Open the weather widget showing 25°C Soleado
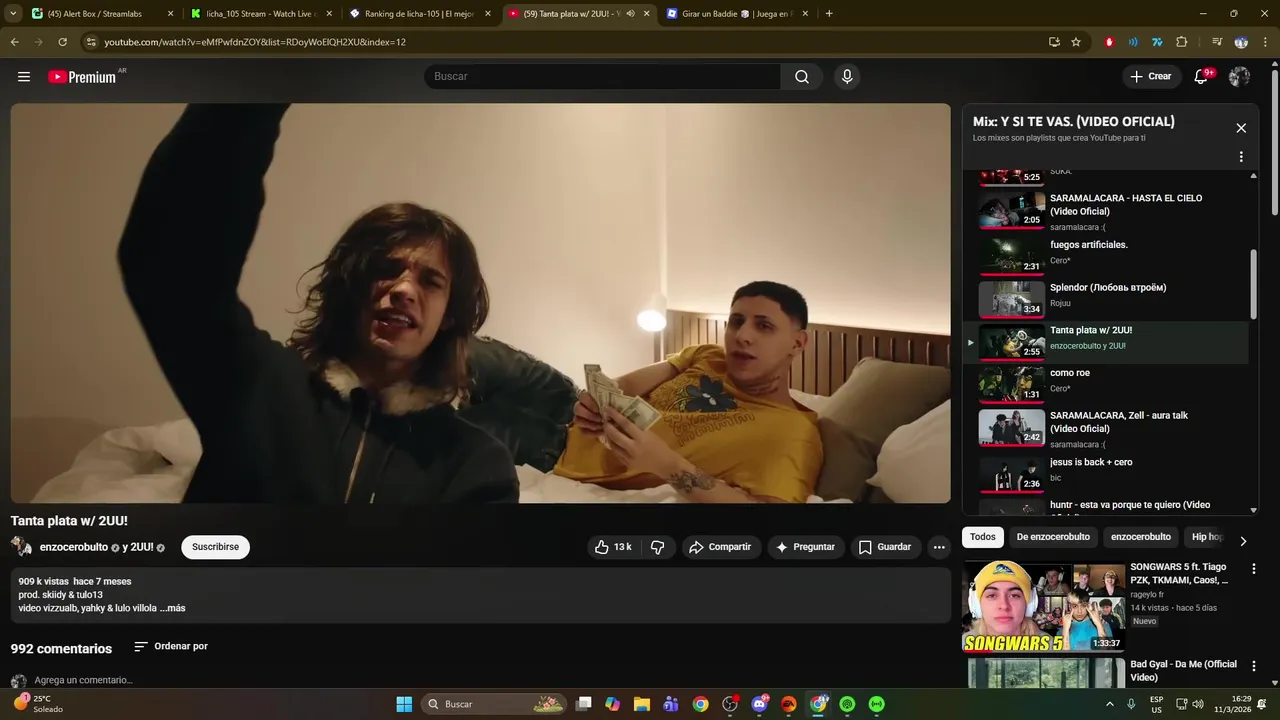This screenshot has width=1280, height=720. click(x=38, y=704)
